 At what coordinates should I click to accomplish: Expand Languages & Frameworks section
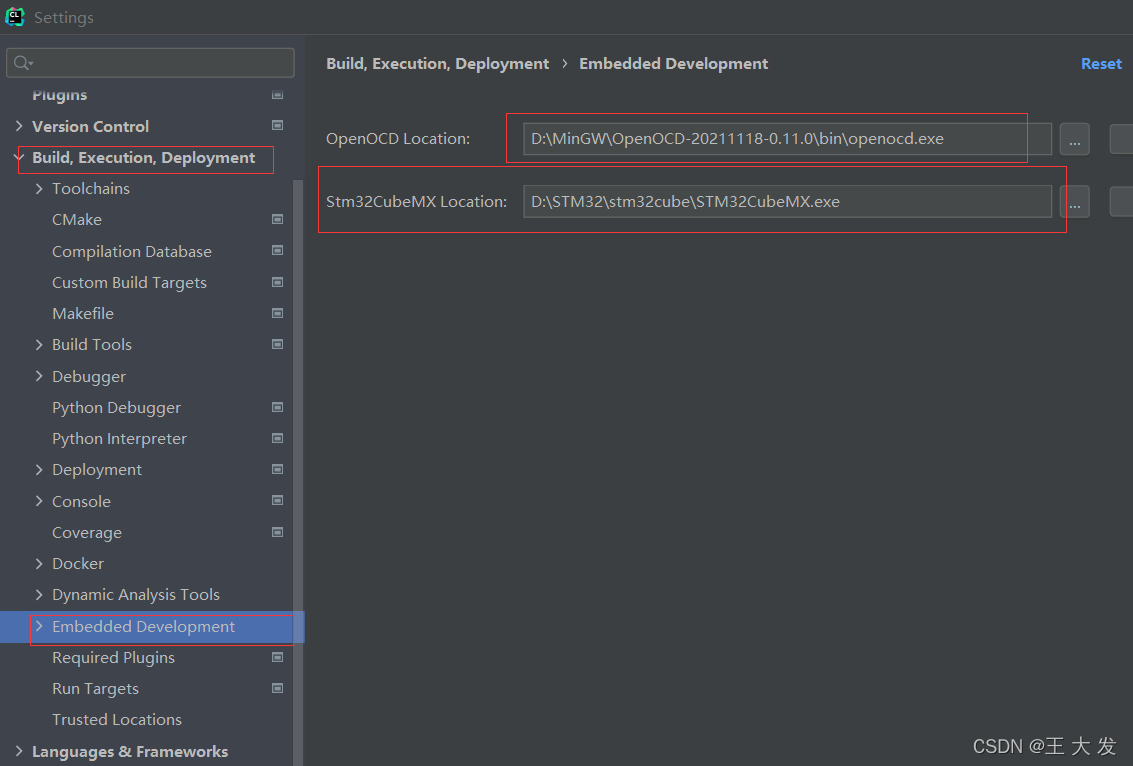coord(19,751)
